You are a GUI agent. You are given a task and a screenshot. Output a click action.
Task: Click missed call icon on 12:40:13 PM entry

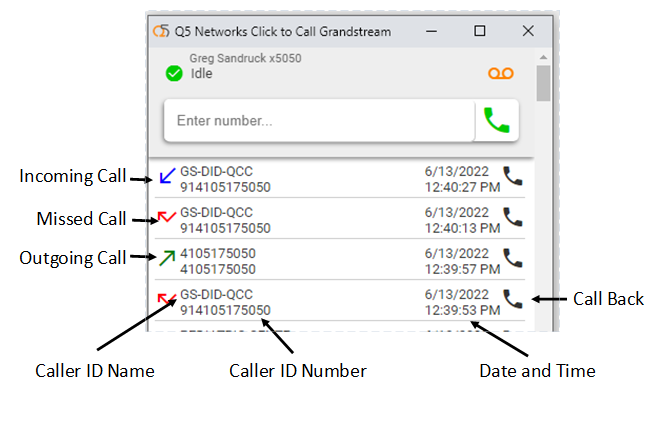(x=166, y=217)
